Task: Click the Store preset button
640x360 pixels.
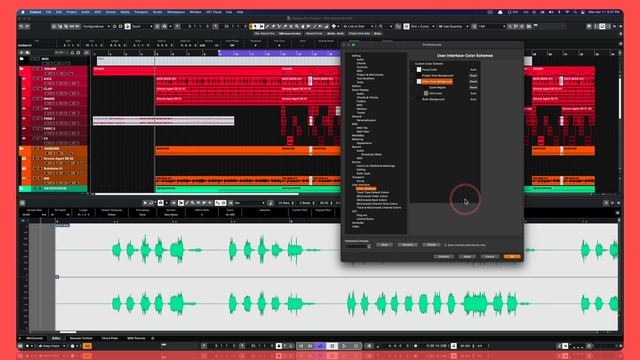Action: click(384, 245)
